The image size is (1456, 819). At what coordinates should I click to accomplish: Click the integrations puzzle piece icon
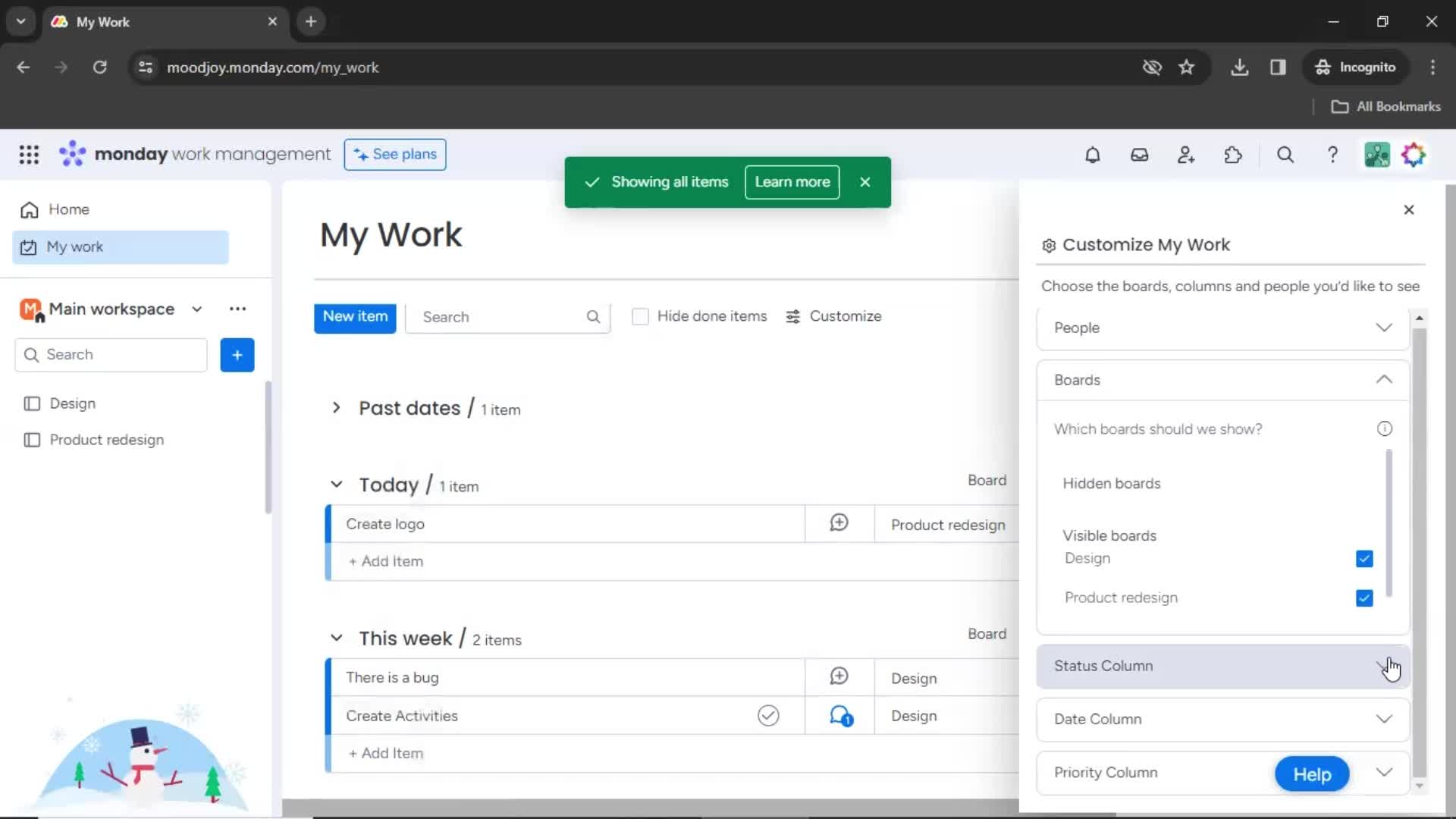(x=1232, y=155)
